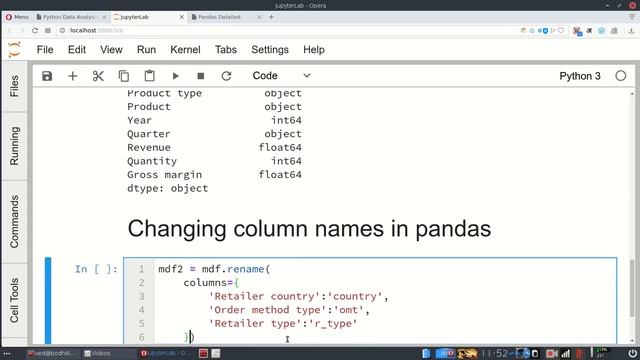Screen dimensions: 640x360
Task: Open the Run menu
Action: [146, 50]
